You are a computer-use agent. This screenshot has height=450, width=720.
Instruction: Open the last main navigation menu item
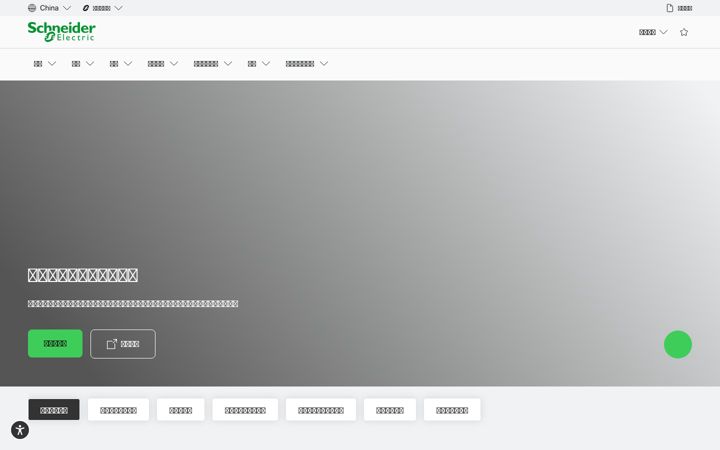click(307, 63)
